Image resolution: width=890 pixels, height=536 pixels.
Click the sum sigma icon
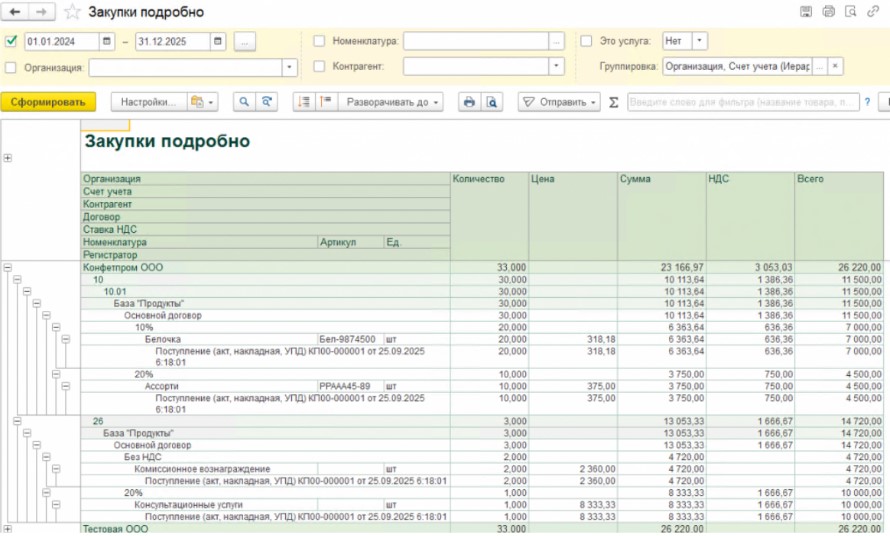613,102
